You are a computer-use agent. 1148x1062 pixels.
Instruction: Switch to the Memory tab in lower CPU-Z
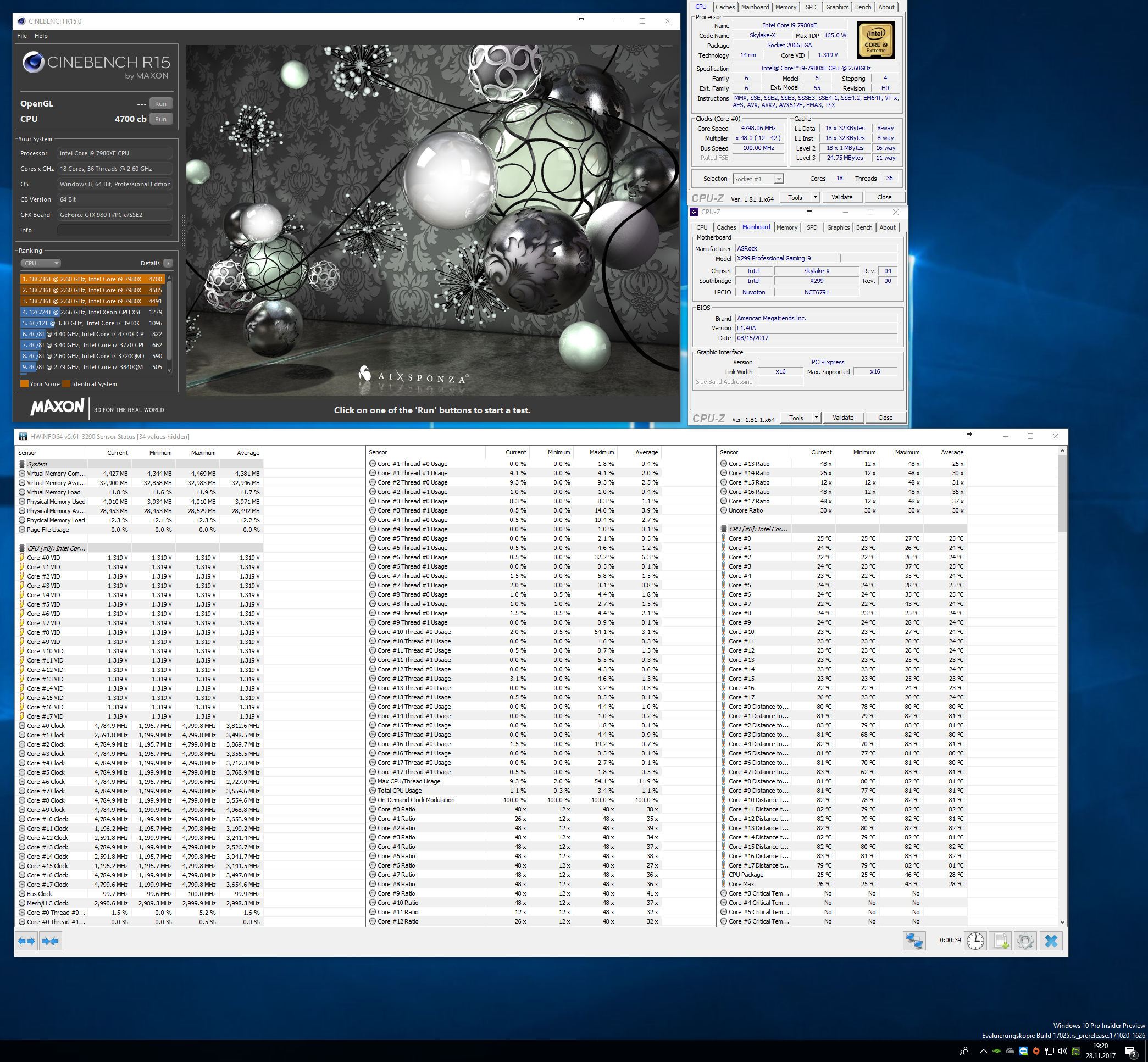tap(786, 227)
